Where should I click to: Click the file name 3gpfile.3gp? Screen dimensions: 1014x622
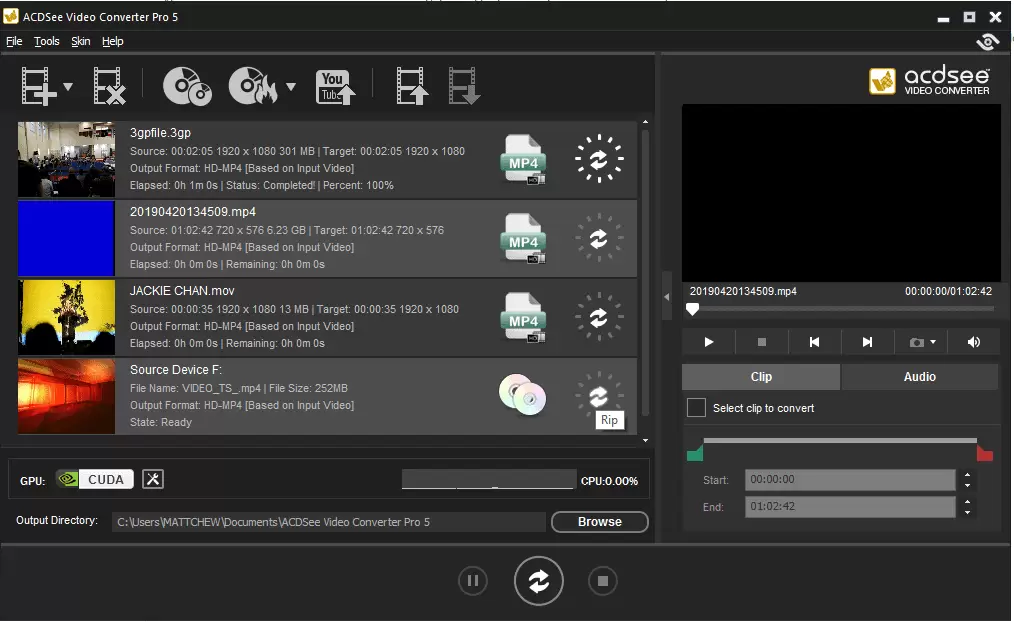click(160, 133)
